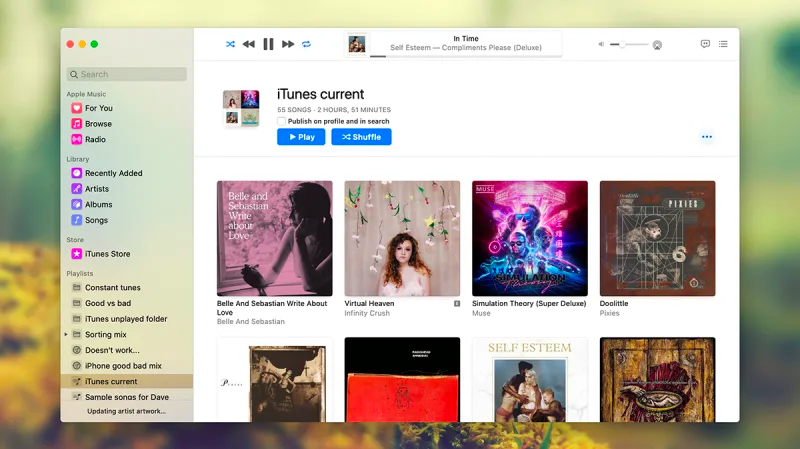
Task: Click the Search field in sidebar
Action: pos(127,74)
